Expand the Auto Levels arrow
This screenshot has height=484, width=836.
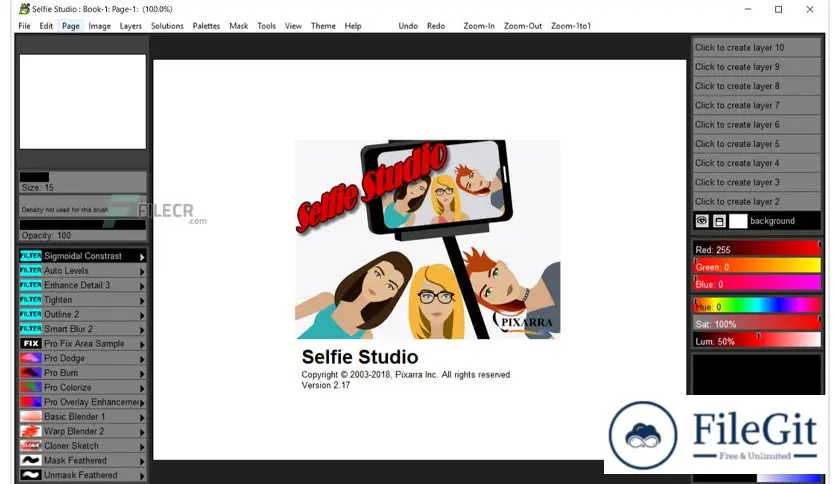coord(142,271)
